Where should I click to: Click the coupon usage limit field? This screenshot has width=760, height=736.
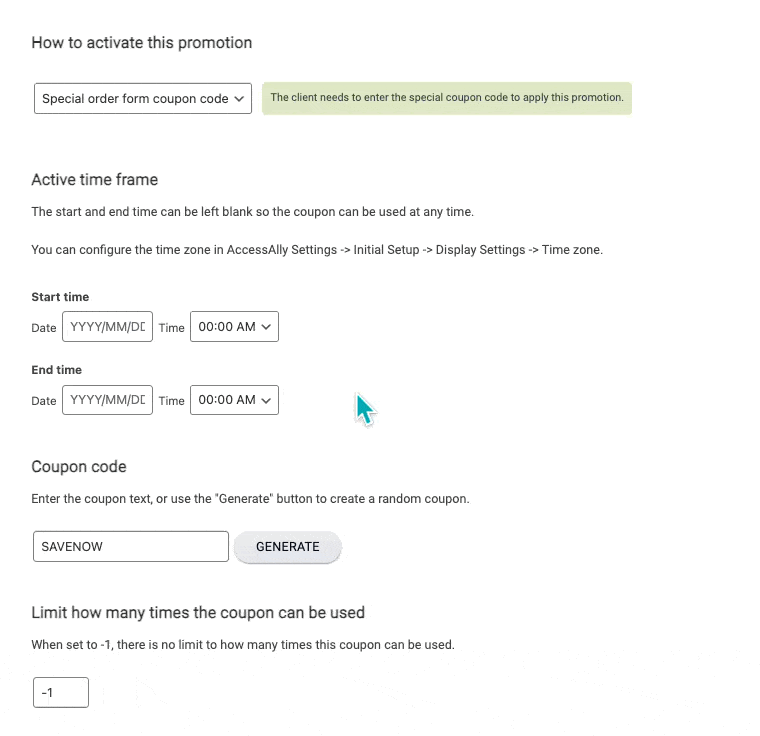point(60,692)
